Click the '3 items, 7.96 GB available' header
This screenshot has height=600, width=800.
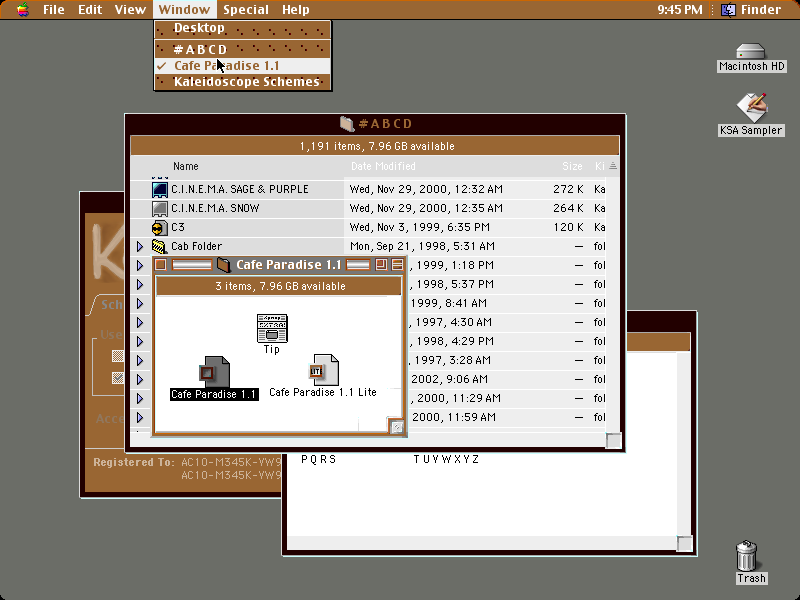281,286
